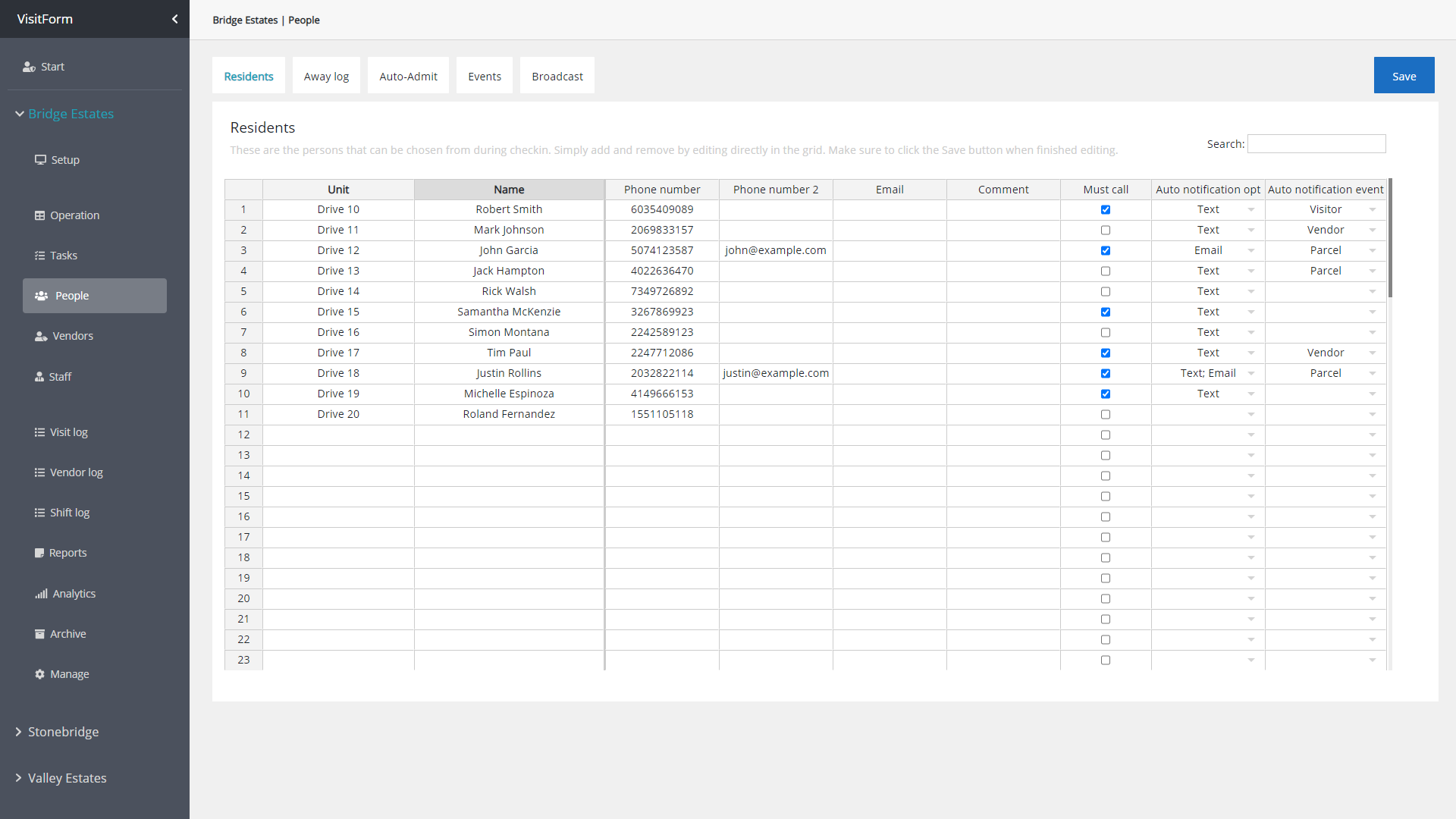Check Must call for Roland Fernandez
The height and width of the screenshot is (819, 1456).
click(1106, 415)
